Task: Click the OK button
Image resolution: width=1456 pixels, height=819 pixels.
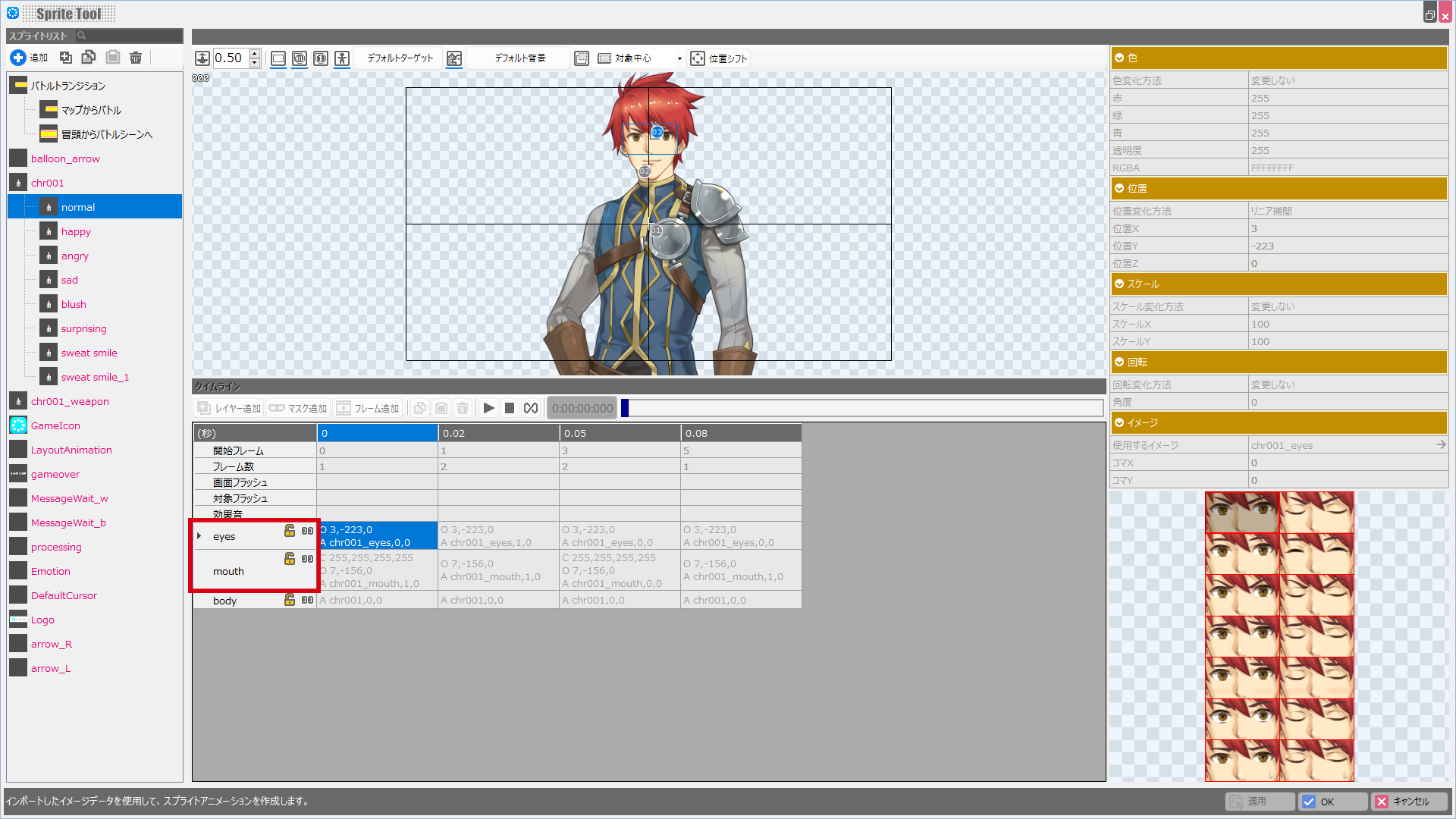Action: click(1332, 802)
